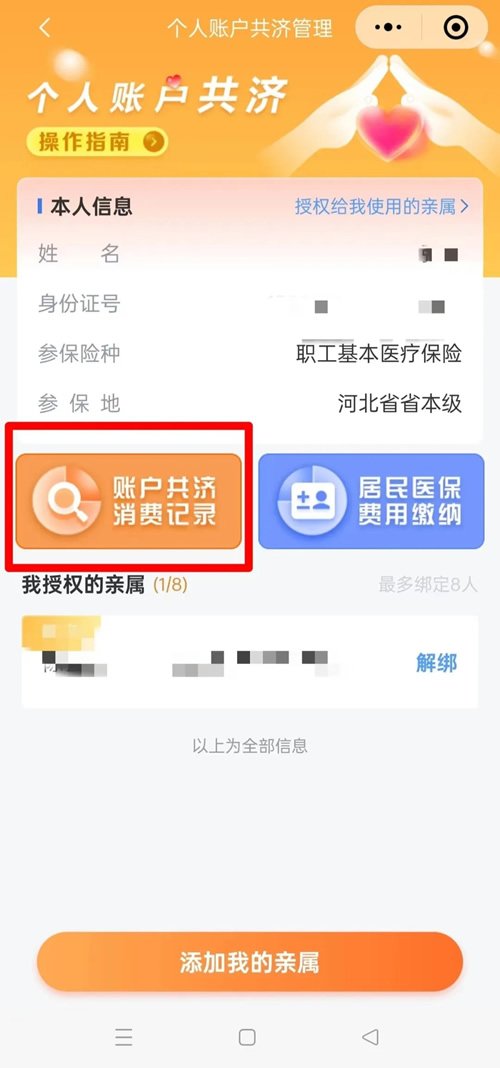This screenshot has height=1068, width=500.
Task: Tap the authorized relative card entry
Action: (250, 661)
